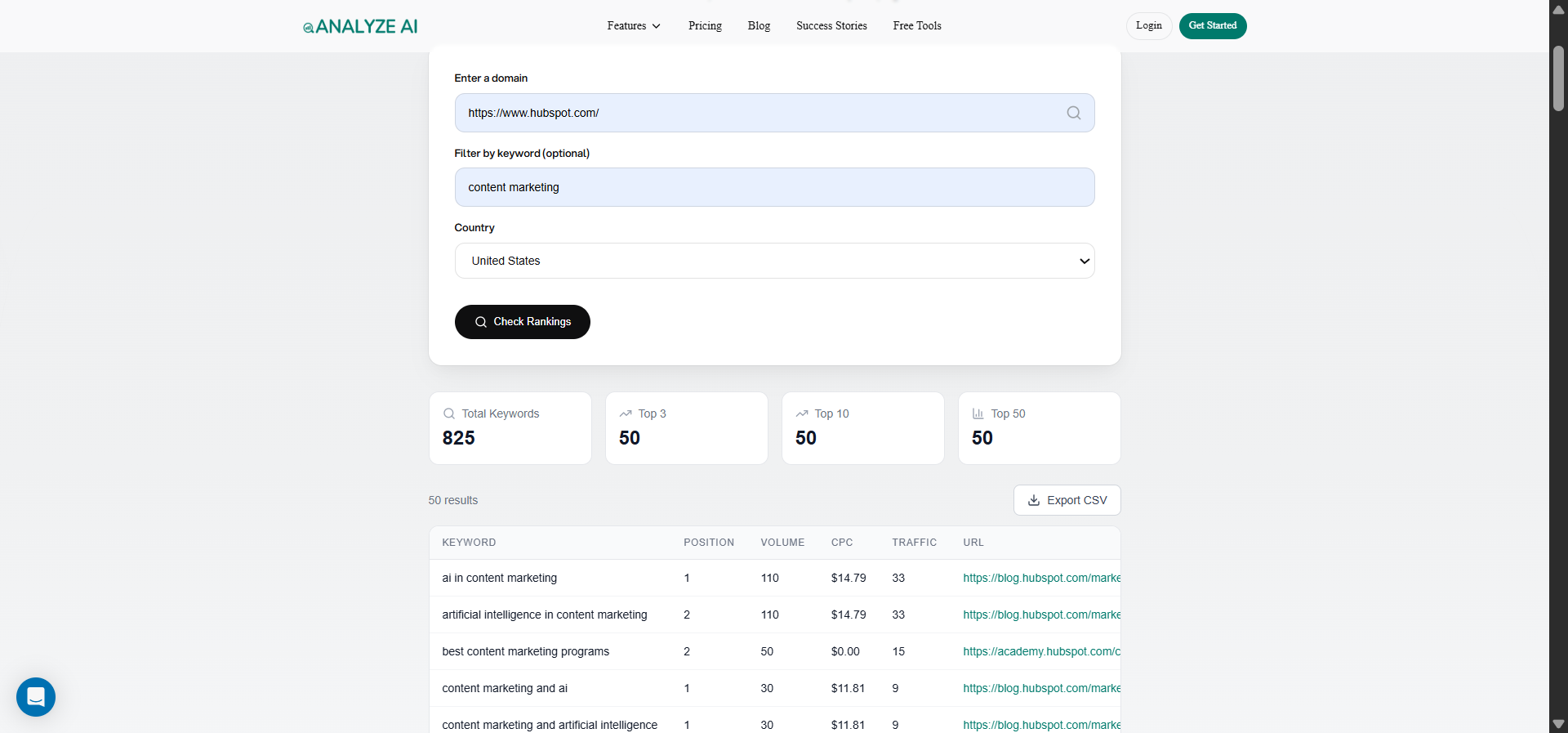Click the Top 3 trend icon
This screenshot has height=733, width=1568.
[626, 413]
